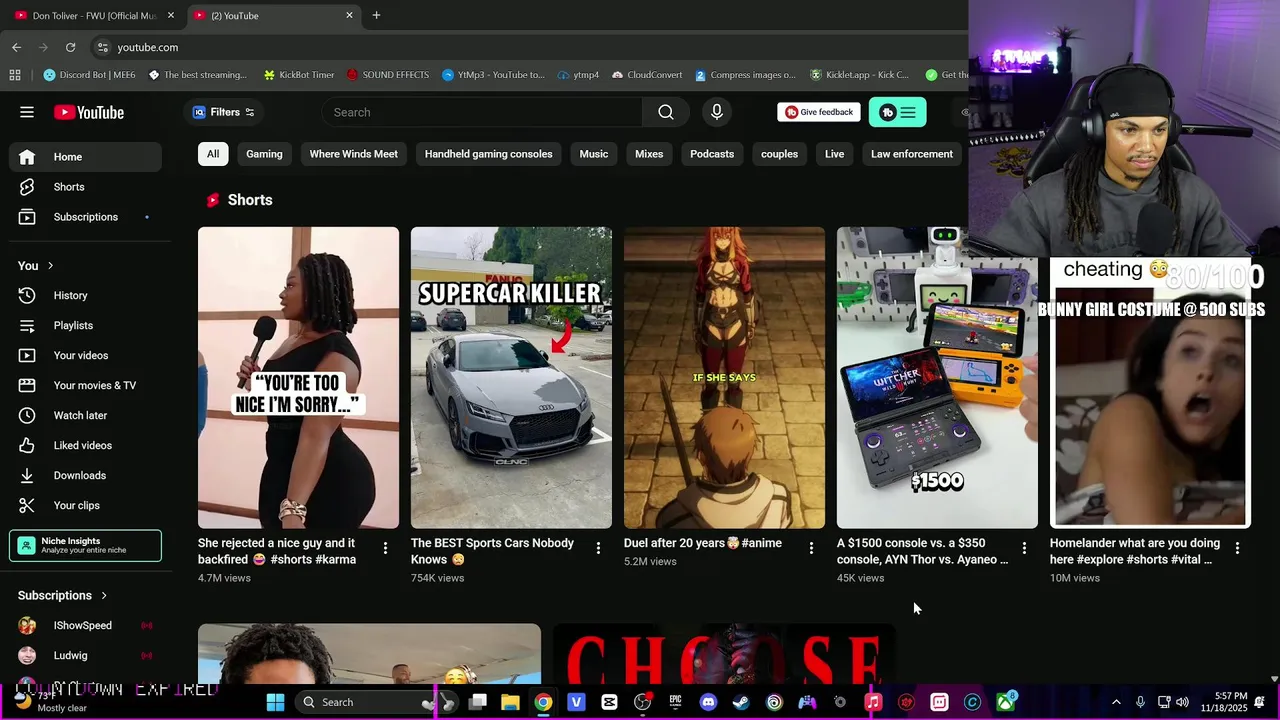Open IShowSpeed channel subscription
The height and width of the screenshot is (720, 1280).
85,626
